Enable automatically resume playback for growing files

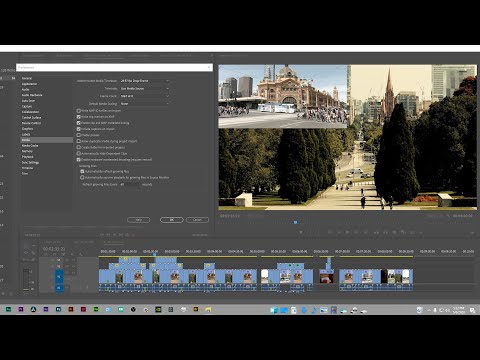point(82,178)
